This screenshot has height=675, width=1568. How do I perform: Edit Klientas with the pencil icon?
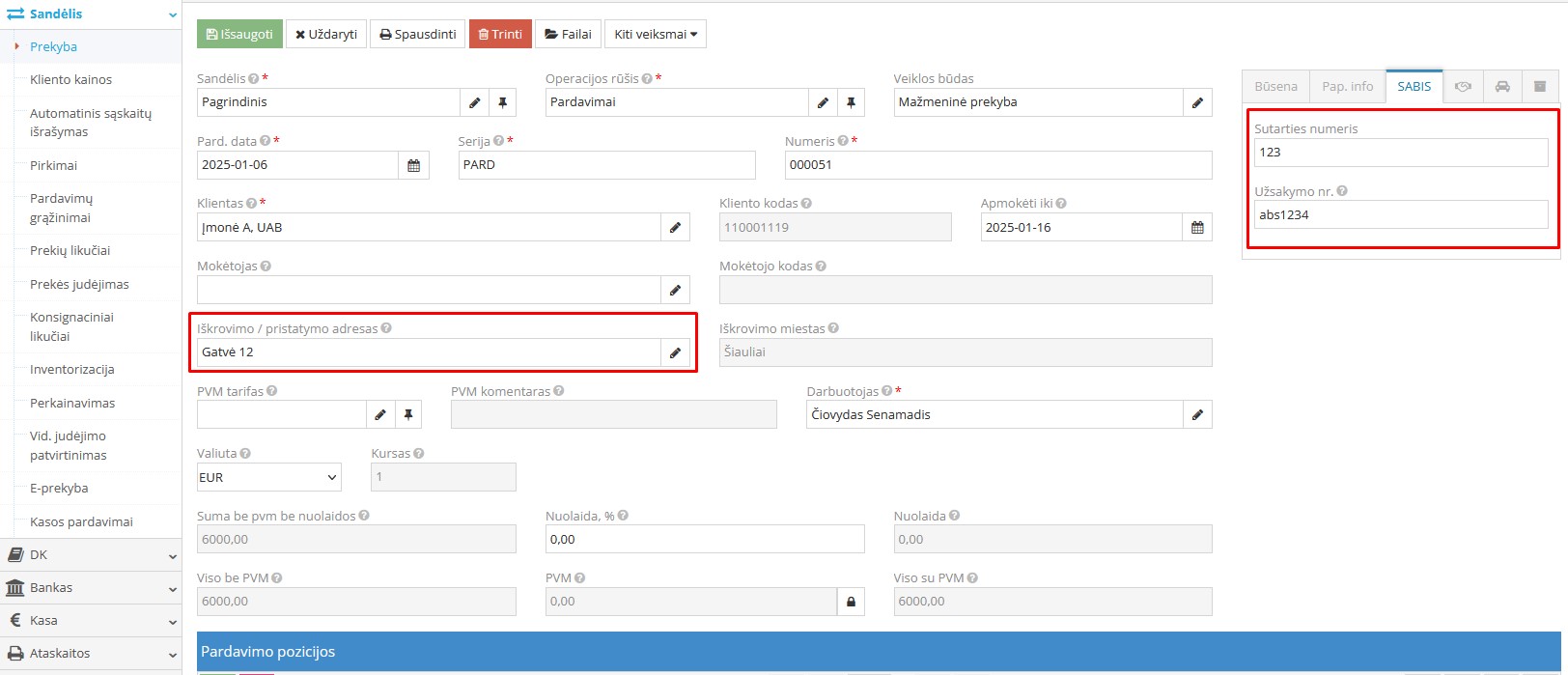tap(675, 228)
